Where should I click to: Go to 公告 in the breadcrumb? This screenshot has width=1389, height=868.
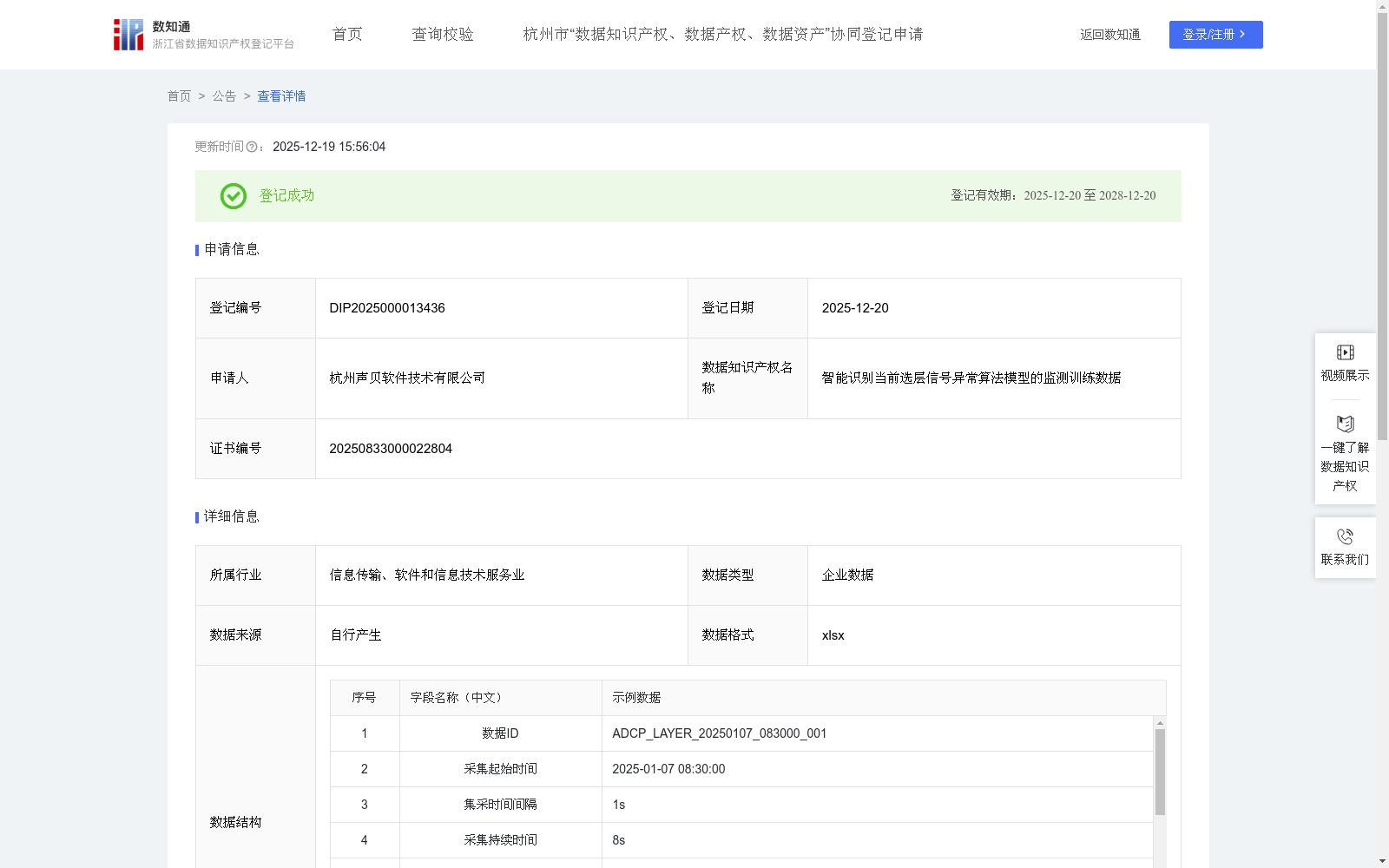(x=224, y=96)
